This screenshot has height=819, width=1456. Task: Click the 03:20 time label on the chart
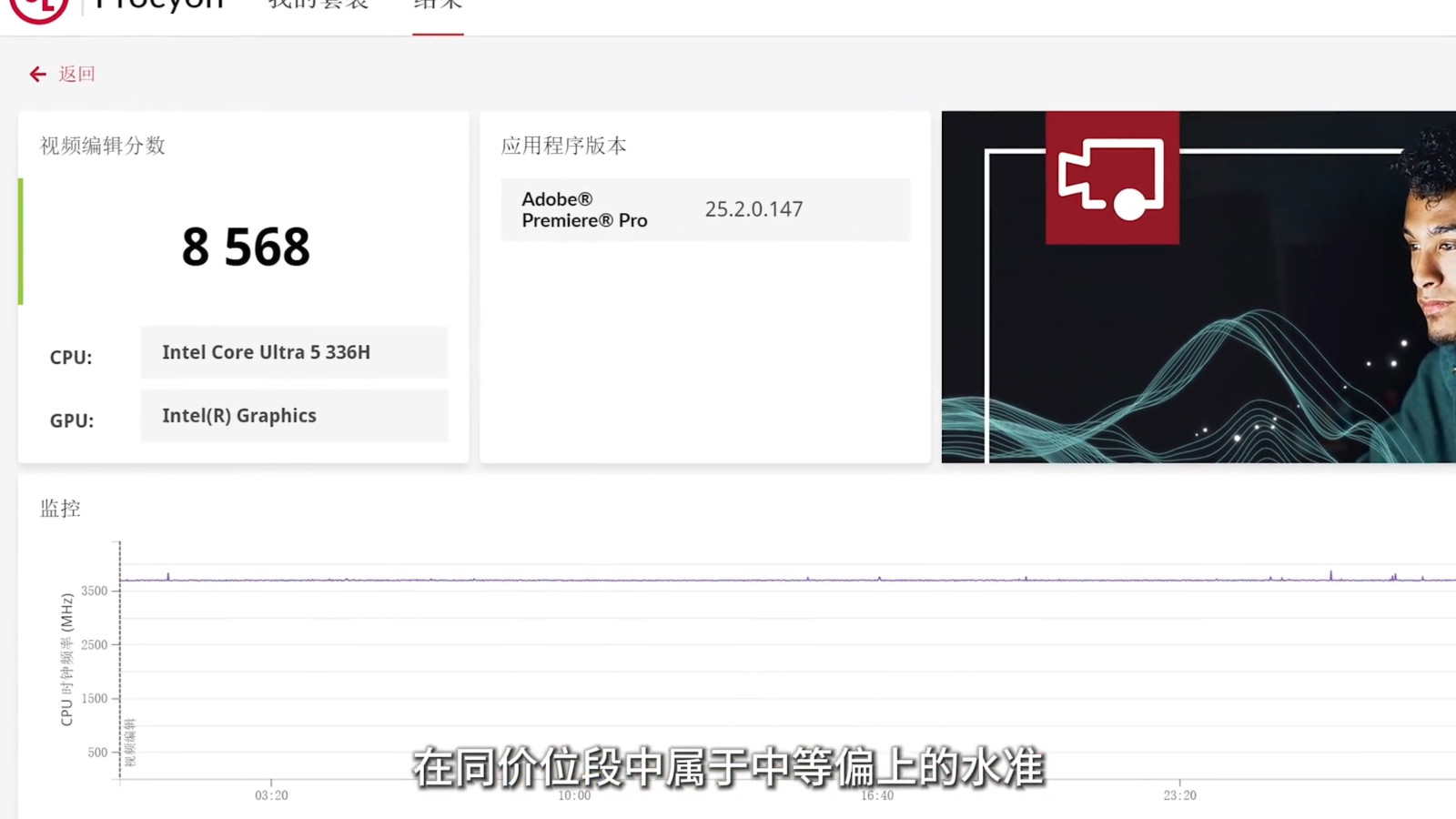coord(271,795)
